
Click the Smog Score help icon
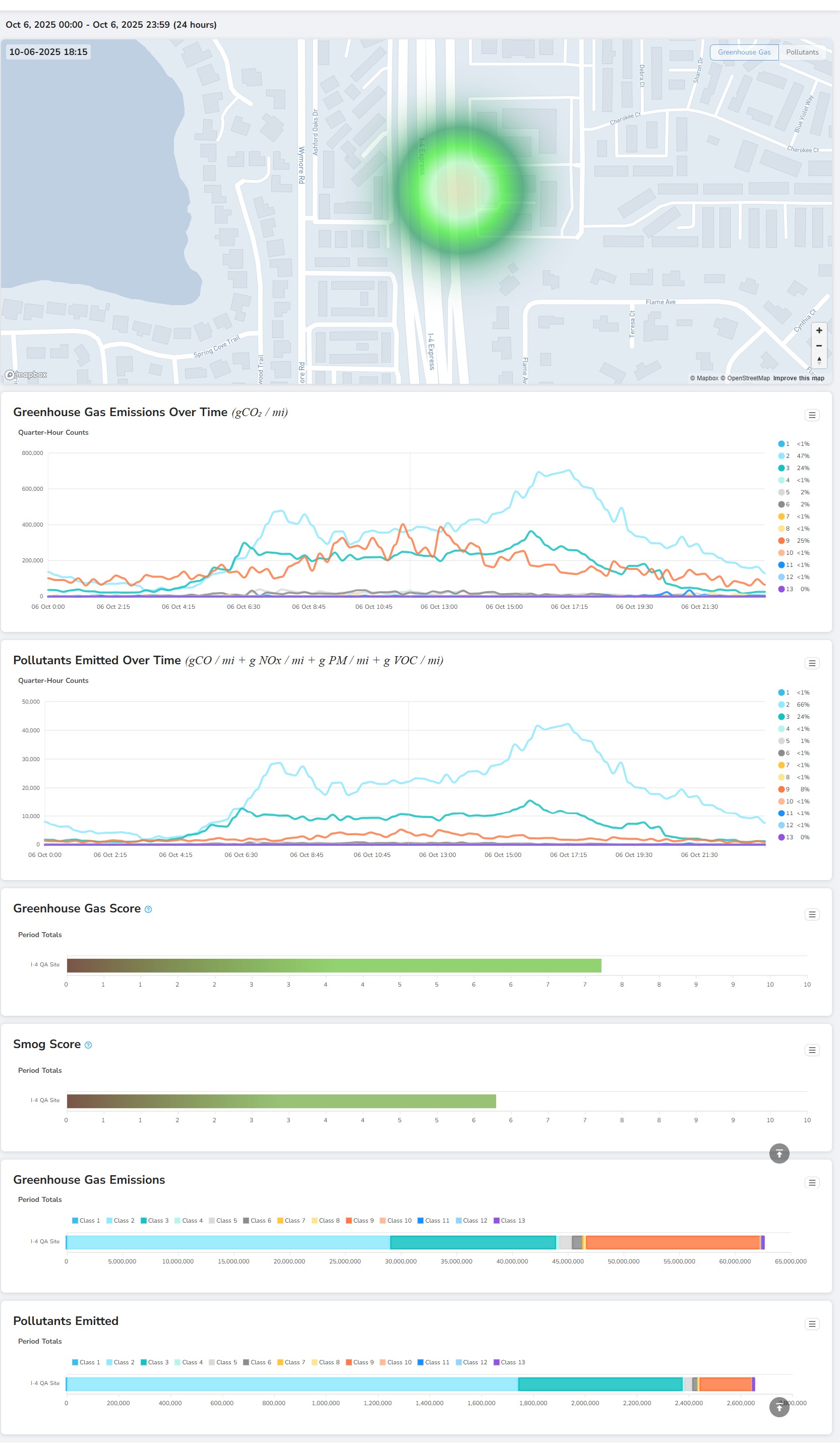(88, 1045)
